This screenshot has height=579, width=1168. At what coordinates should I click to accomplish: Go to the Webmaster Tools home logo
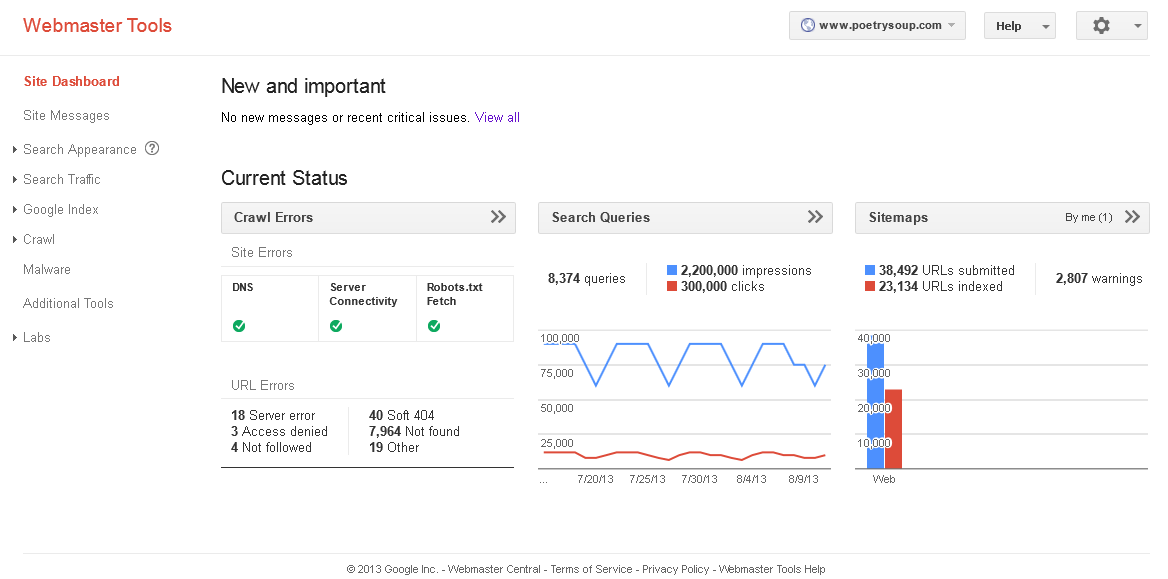coord(98,25)
